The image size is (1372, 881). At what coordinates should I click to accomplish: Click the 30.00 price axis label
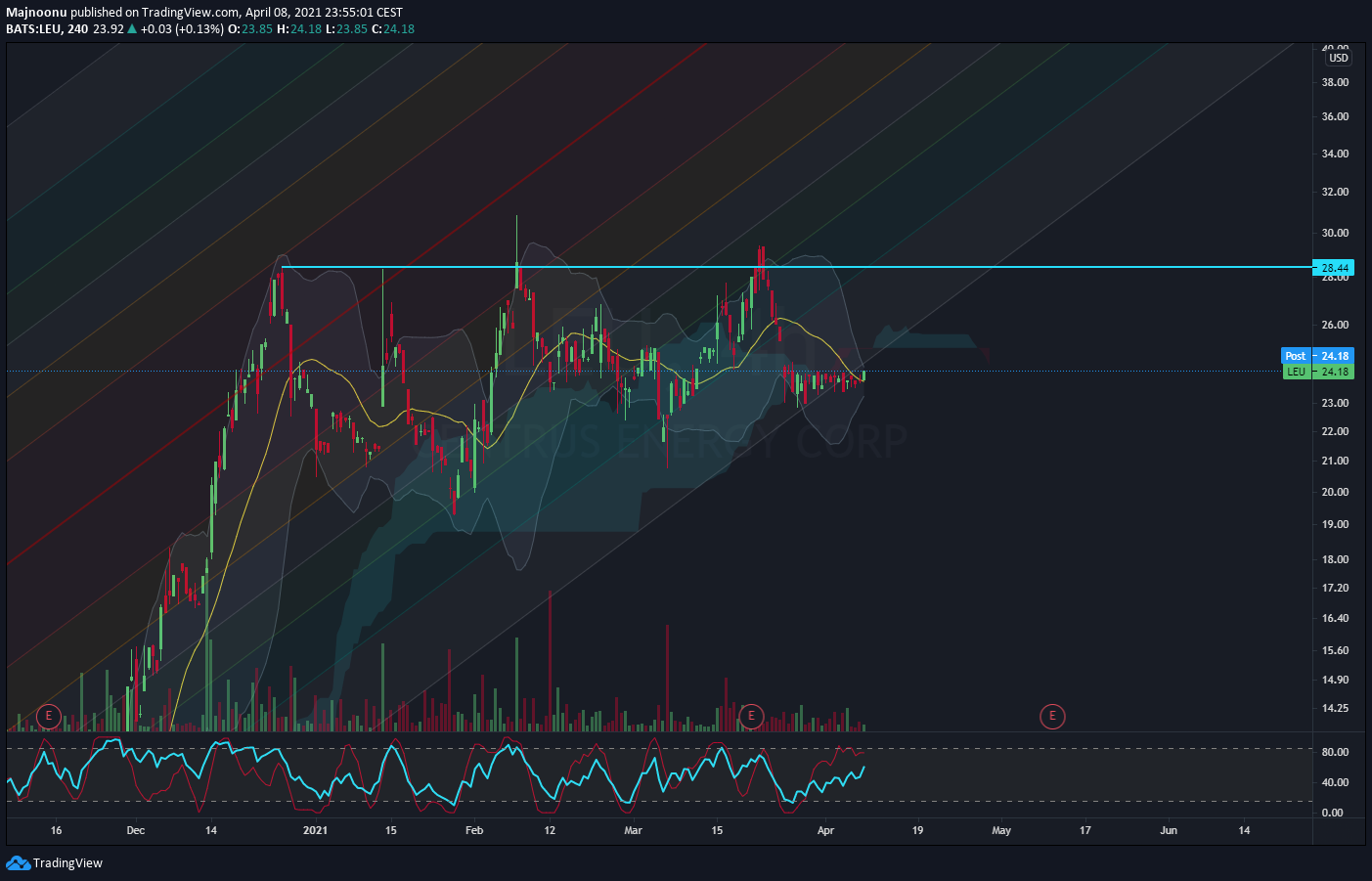(1335, 233)
